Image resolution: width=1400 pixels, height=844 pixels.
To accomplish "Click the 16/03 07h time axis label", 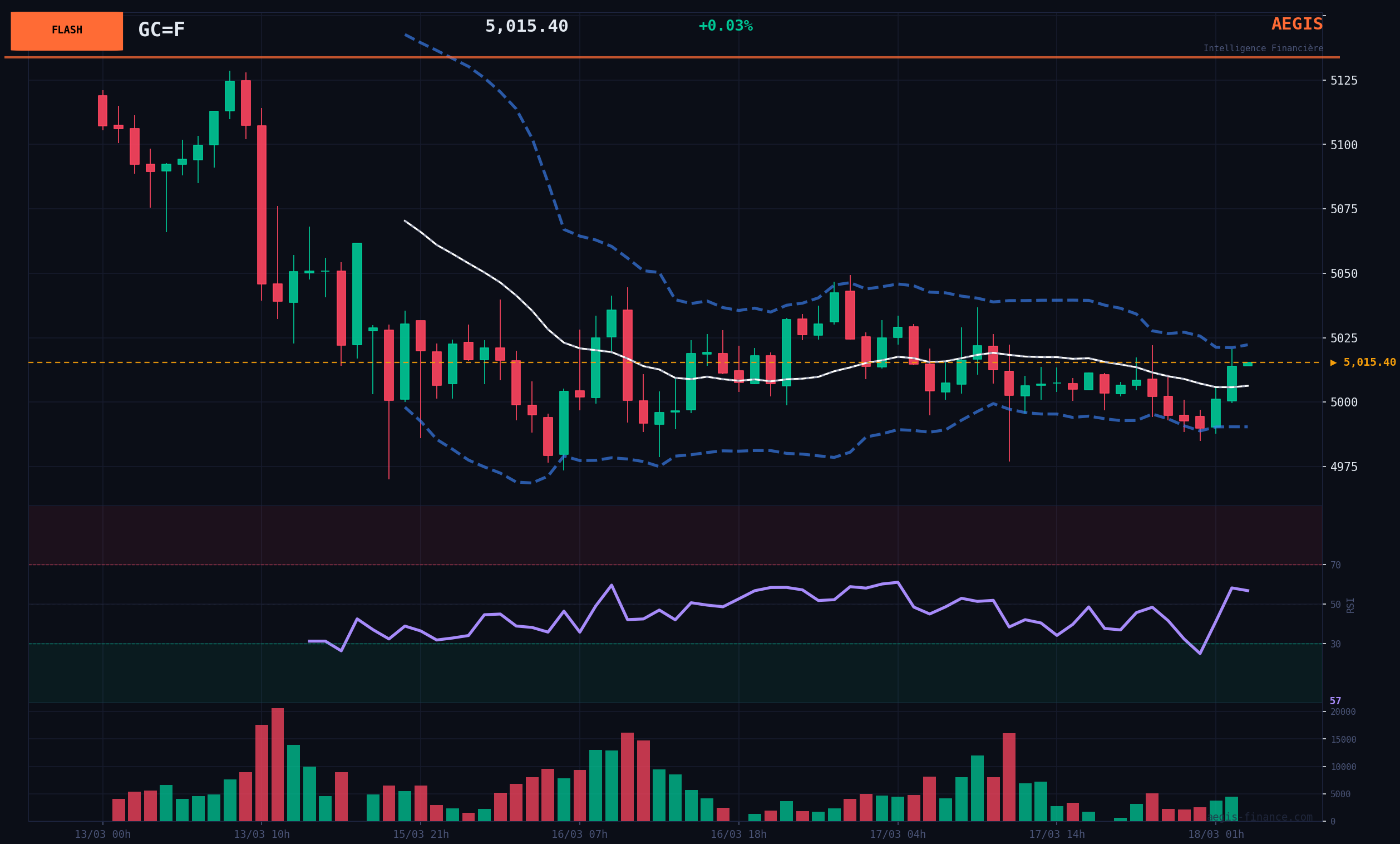I will pos(579,835).
